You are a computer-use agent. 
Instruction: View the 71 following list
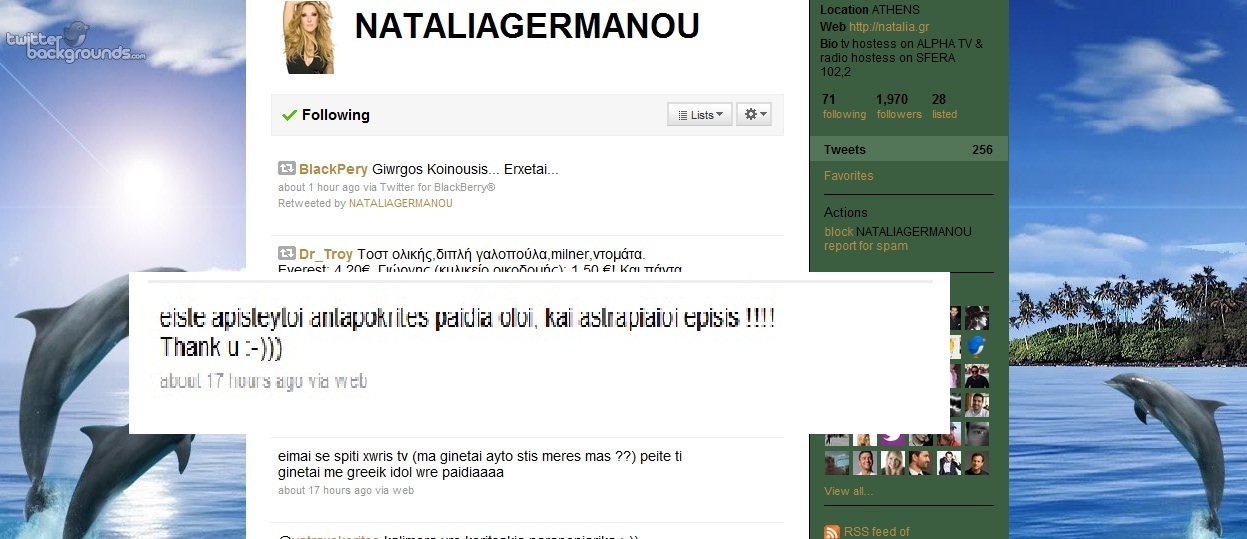coord(844,106)
